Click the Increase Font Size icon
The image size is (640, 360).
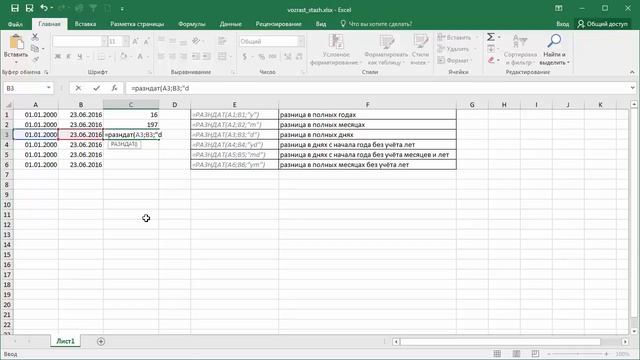(136, 41)
